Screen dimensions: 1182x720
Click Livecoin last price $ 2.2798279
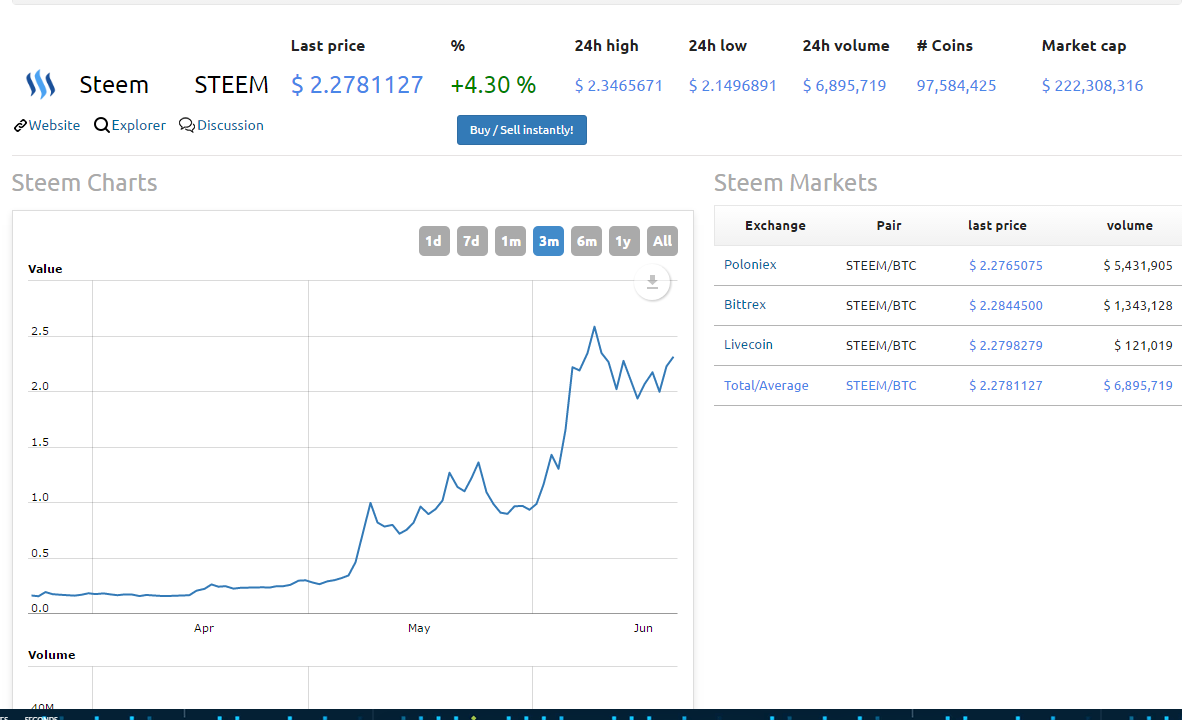tap(1006, 345)
